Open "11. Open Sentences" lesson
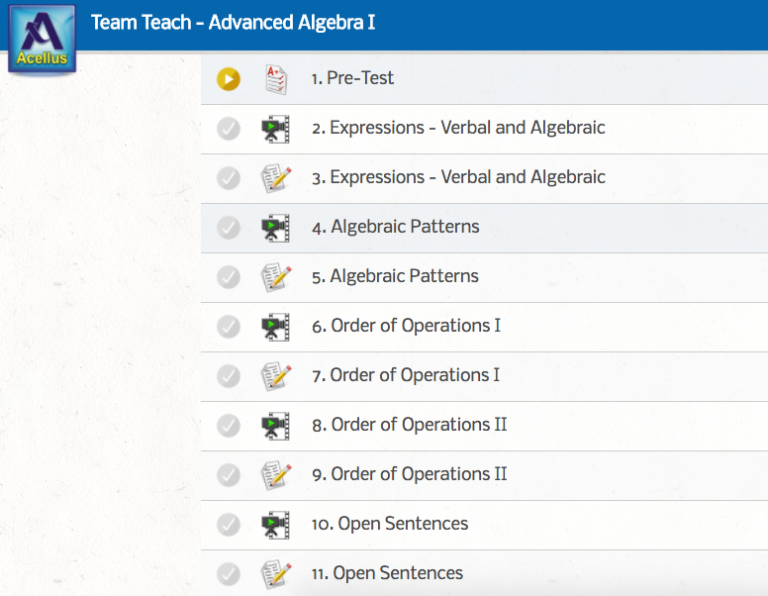 coord(387,573)
